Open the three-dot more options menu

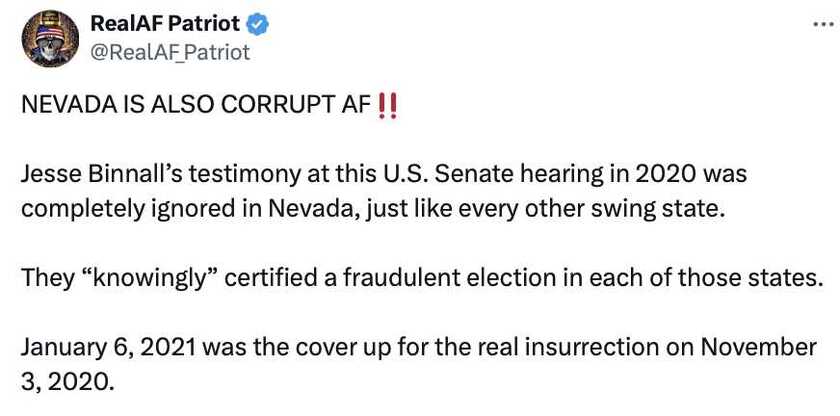(821, 24)
